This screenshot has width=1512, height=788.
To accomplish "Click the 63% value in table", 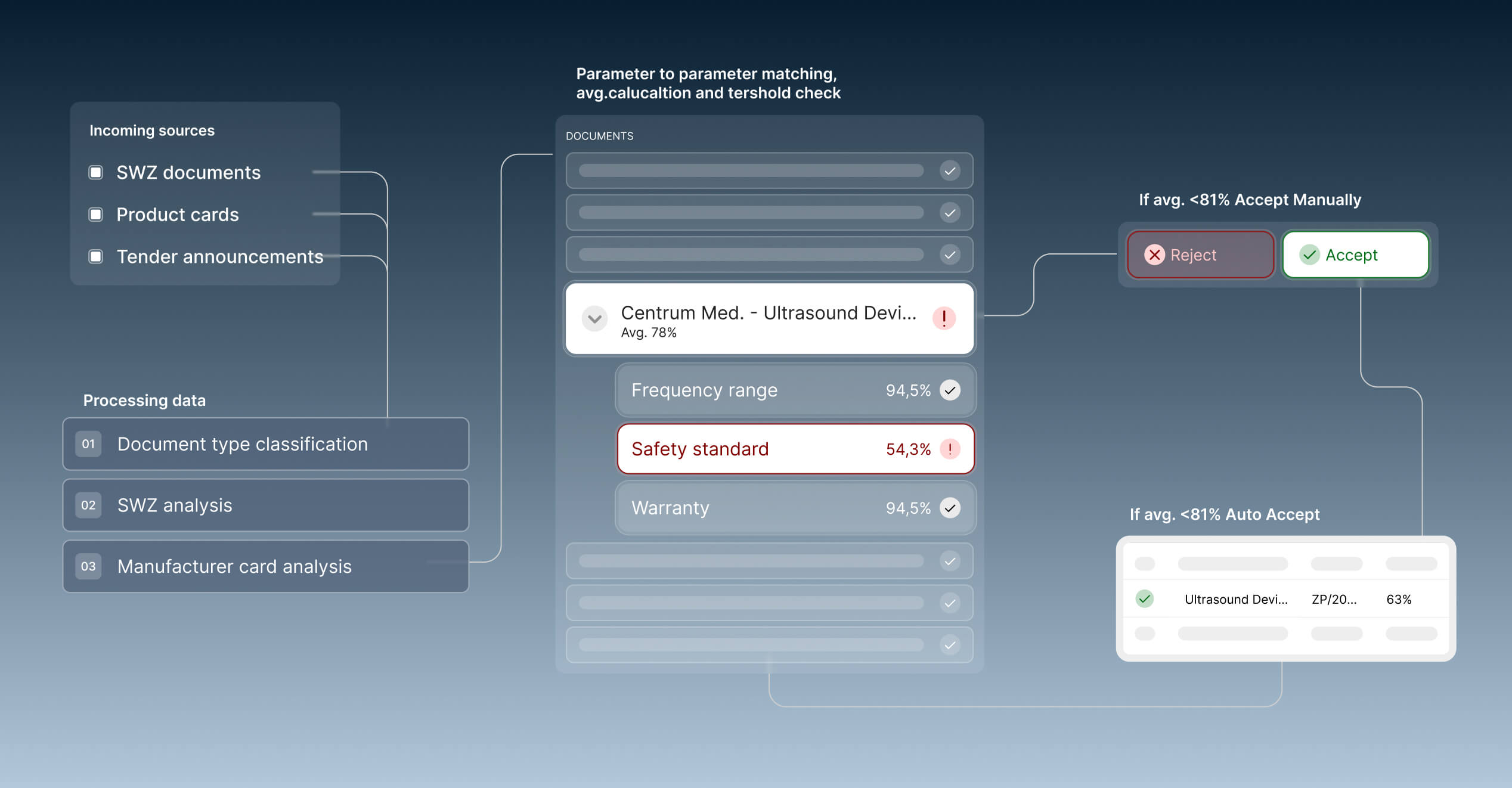I will point(1399,599).
